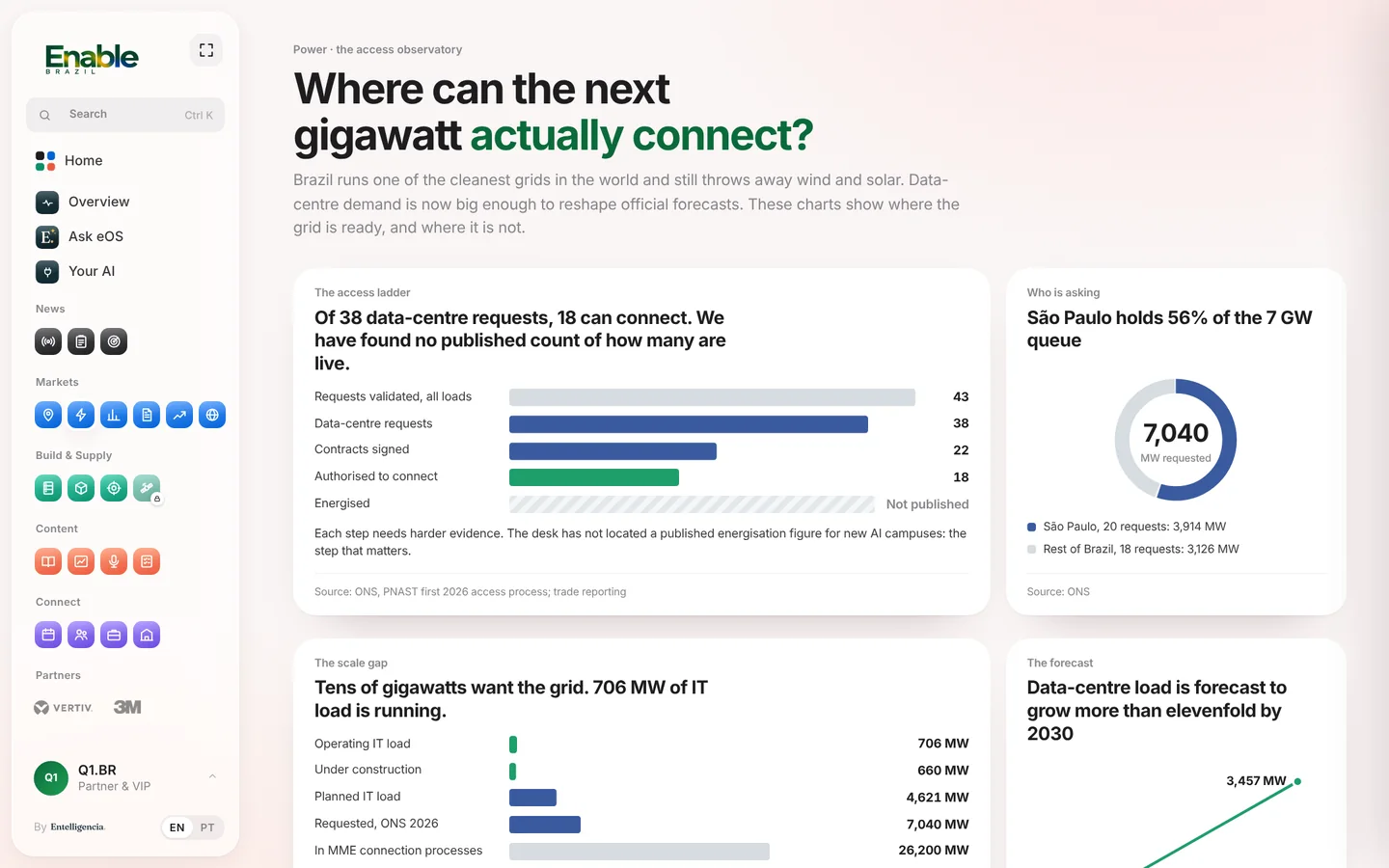
Task: Open the microphone icon under Content
Action: 114,561
